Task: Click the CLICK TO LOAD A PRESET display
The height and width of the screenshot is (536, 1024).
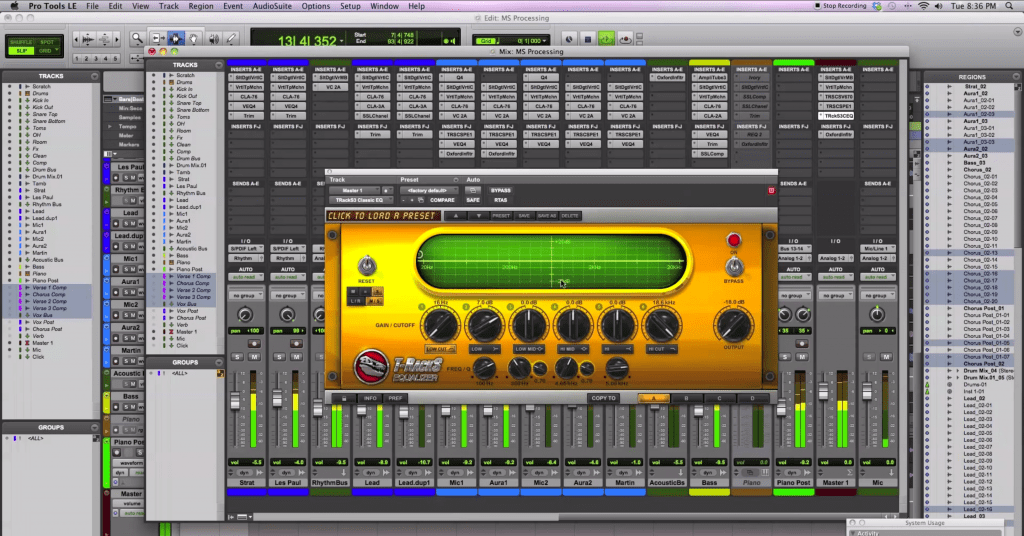Action: tap(383, 215)
